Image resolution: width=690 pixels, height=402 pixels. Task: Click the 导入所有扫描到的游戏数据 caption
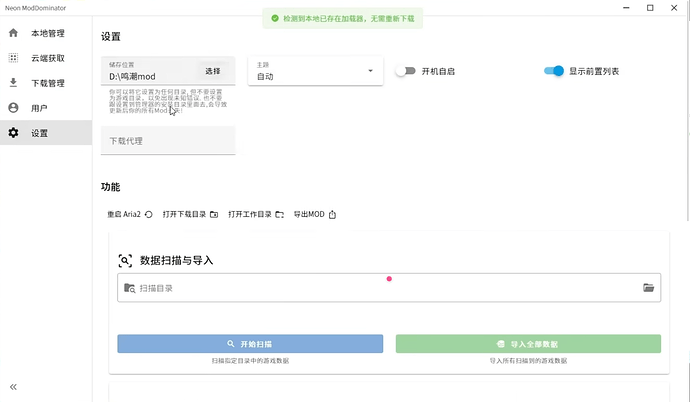[528, 361]
